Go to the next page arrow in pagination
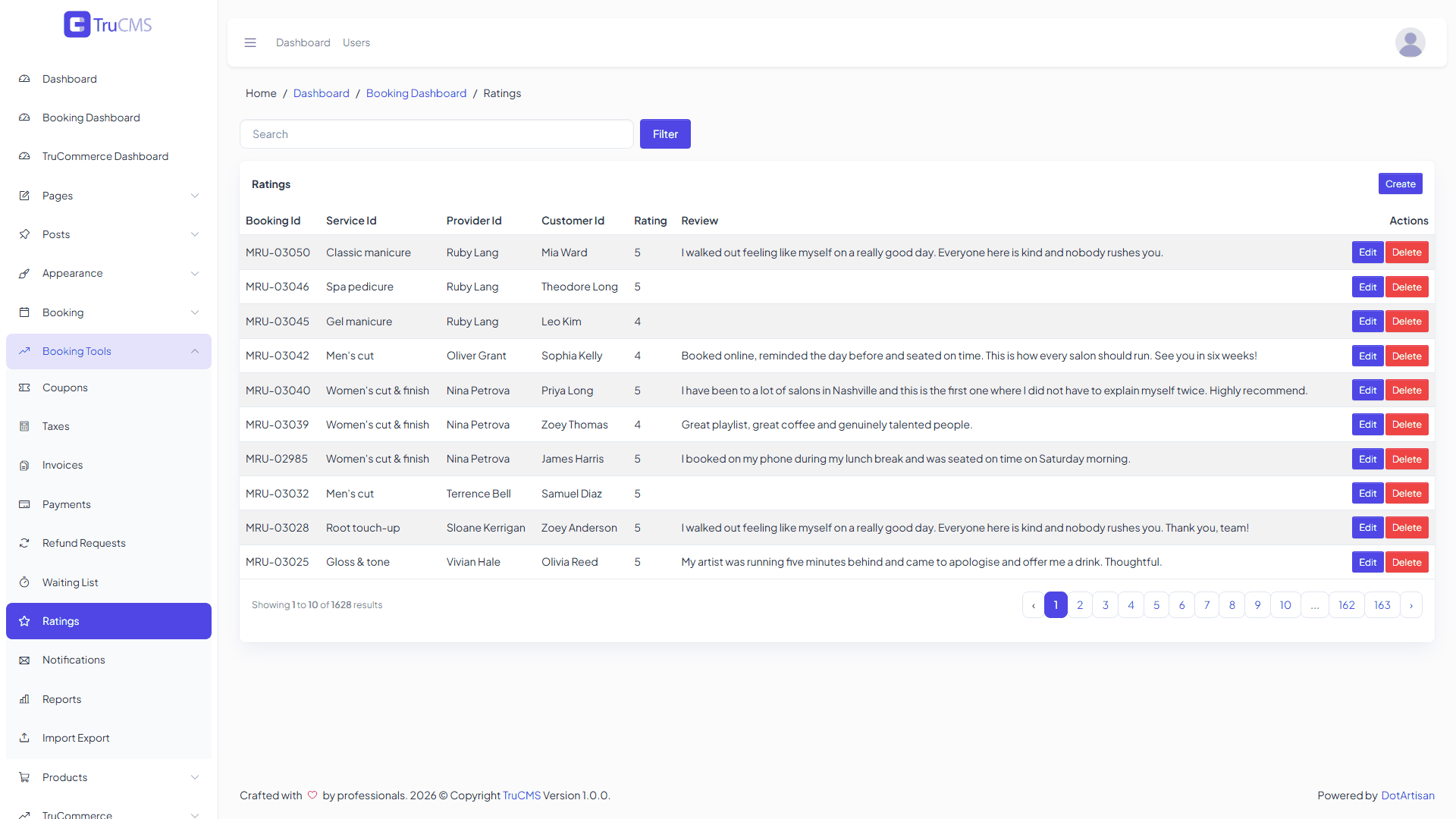Screen dimensions: 1456x819 tap(1411, 605)
